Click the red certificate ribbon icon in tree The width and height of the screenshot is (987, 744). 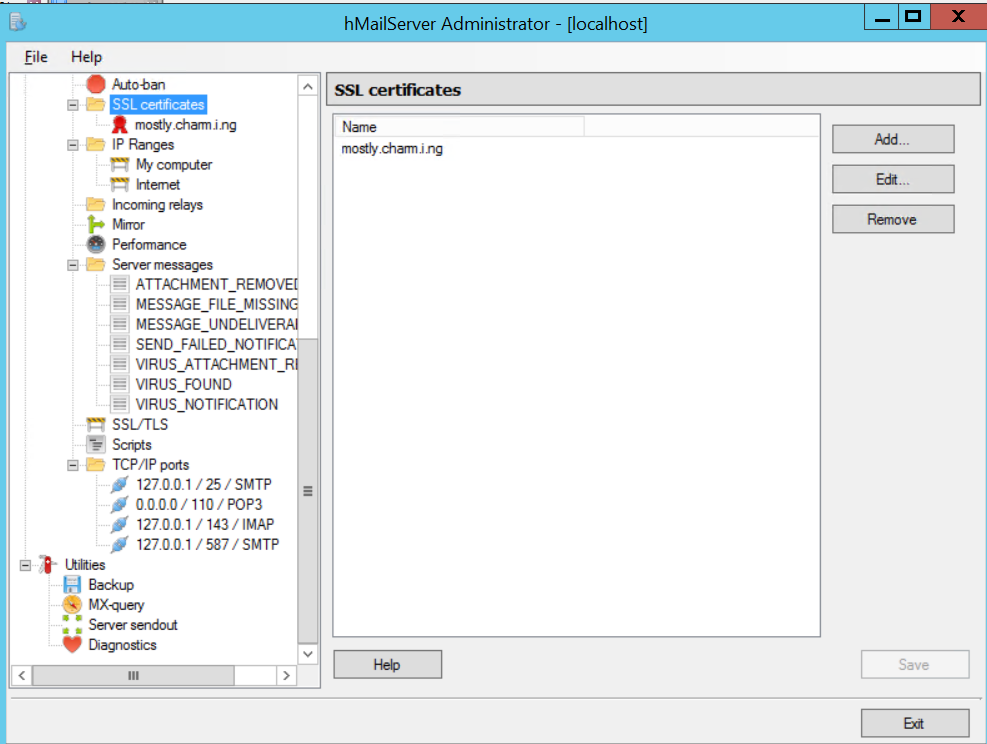[120, 125]
